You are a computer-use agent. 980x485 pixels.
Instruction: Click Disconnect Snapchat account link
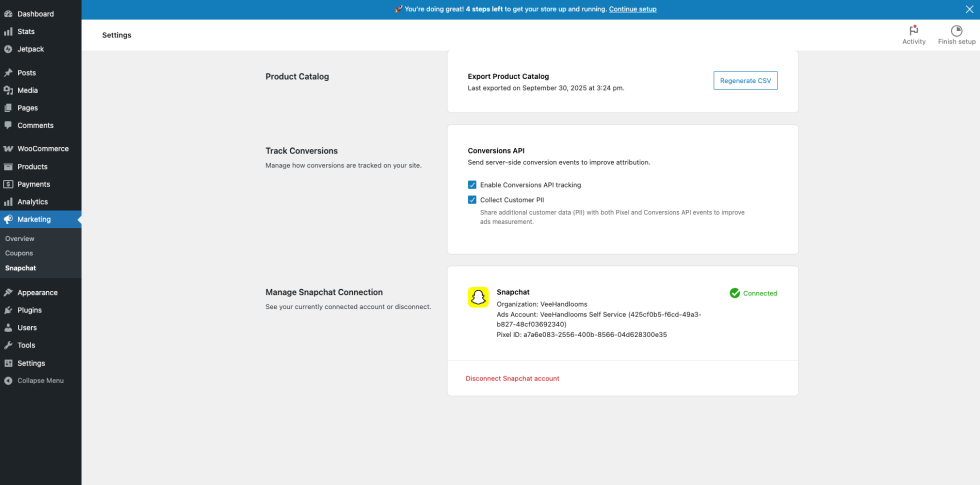tap(512, 379)
